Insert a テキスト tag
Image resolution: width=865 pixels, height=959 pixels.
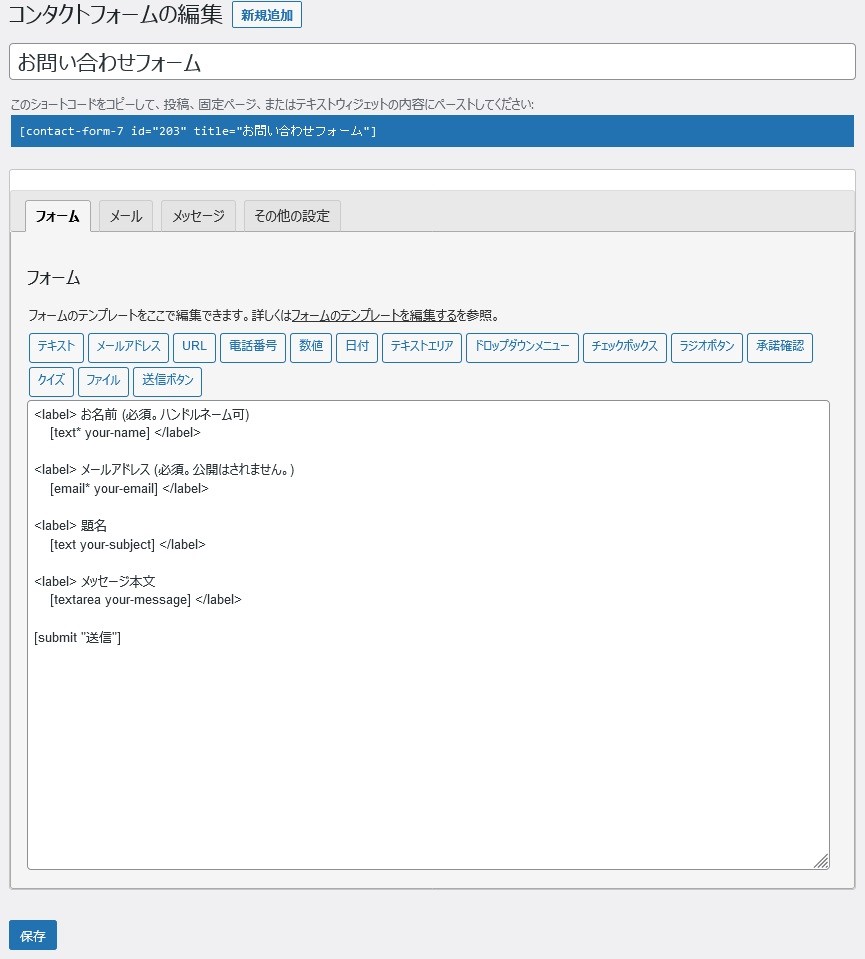point(56,347)
